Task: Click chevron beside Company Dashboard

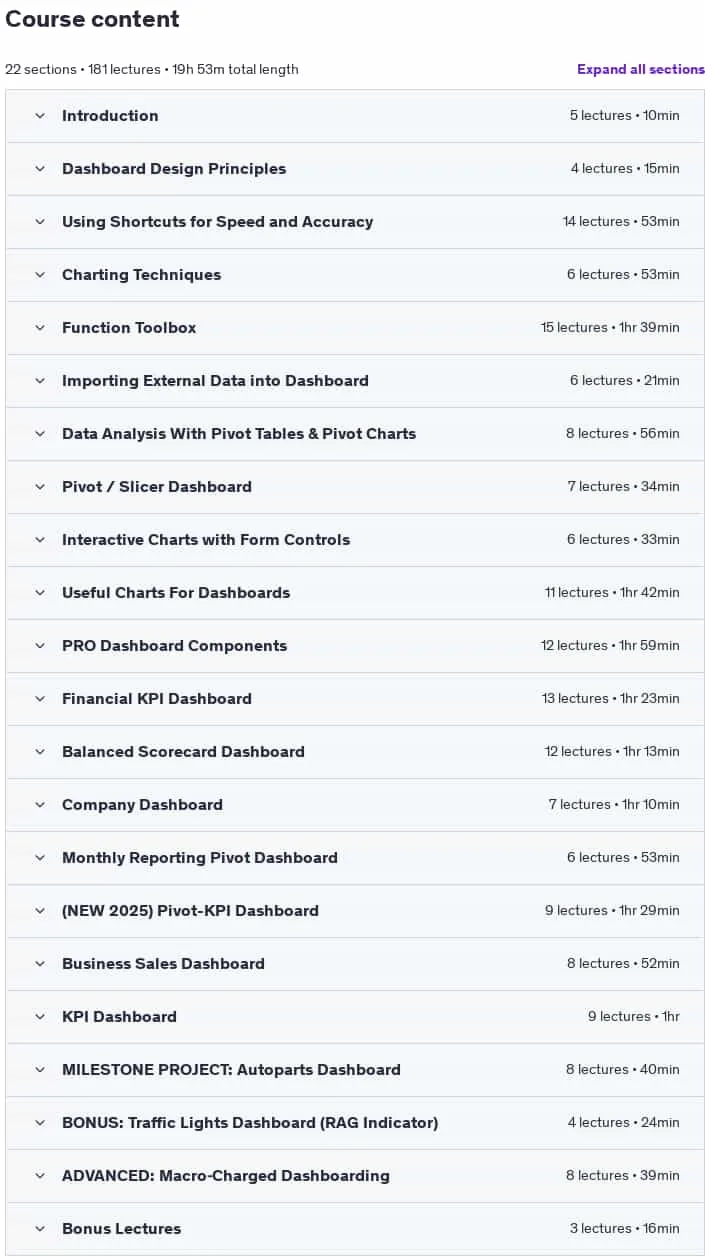Action: 40,805
